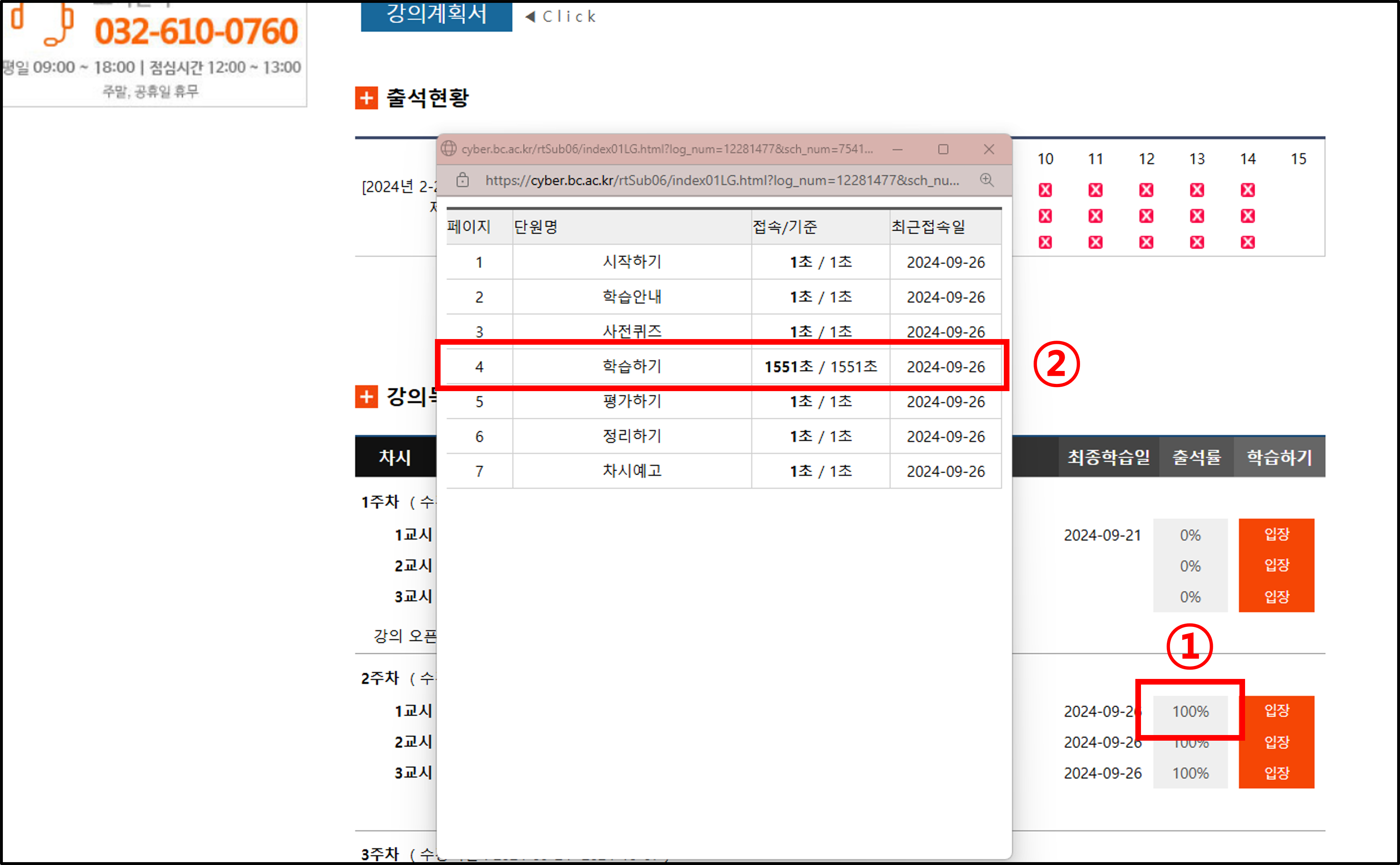The image size is (1400, 865).
Task: Click the headset icon next to phone number
Action: click(x=43, y=24)
